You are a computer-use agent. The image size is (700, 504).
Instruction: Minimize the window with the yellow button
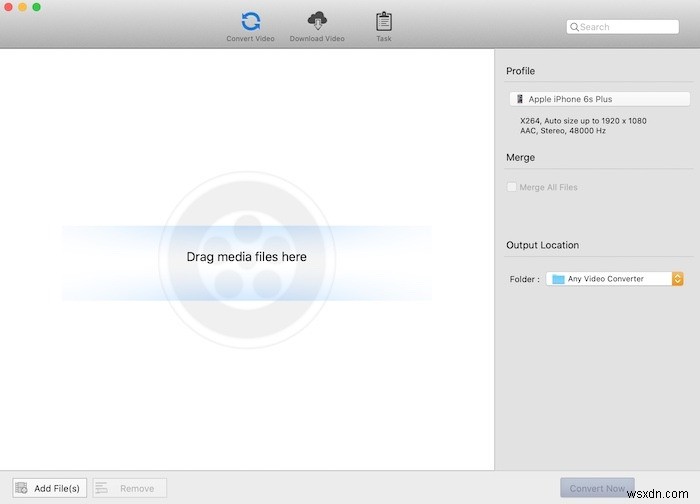(x=22, y=7)
